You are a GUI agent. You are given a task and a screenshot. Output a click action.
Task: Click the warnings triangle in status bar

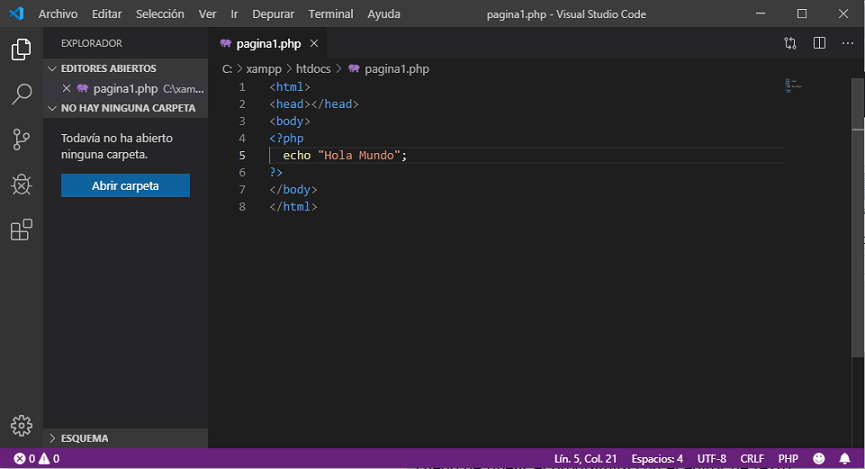(44, 459)
